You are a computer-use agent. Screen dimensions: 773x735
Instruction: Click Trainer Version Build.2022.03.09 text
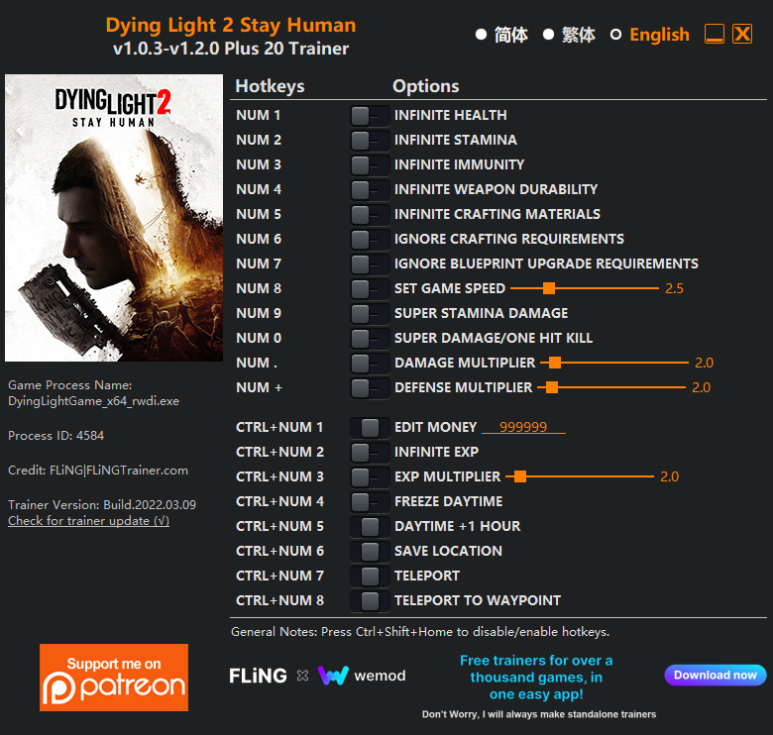click(102, 505)
